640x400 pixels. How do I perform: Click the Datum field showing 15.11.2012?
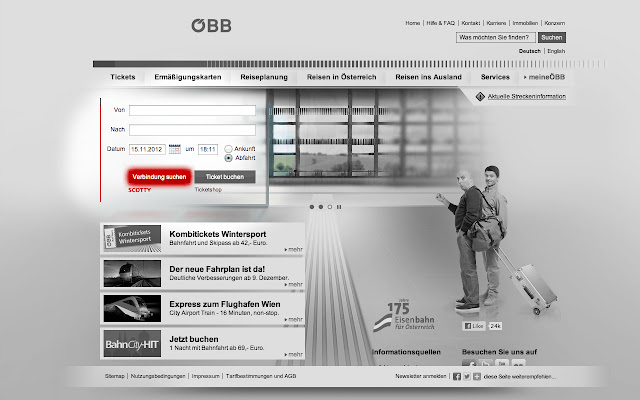tap(147, 149)
